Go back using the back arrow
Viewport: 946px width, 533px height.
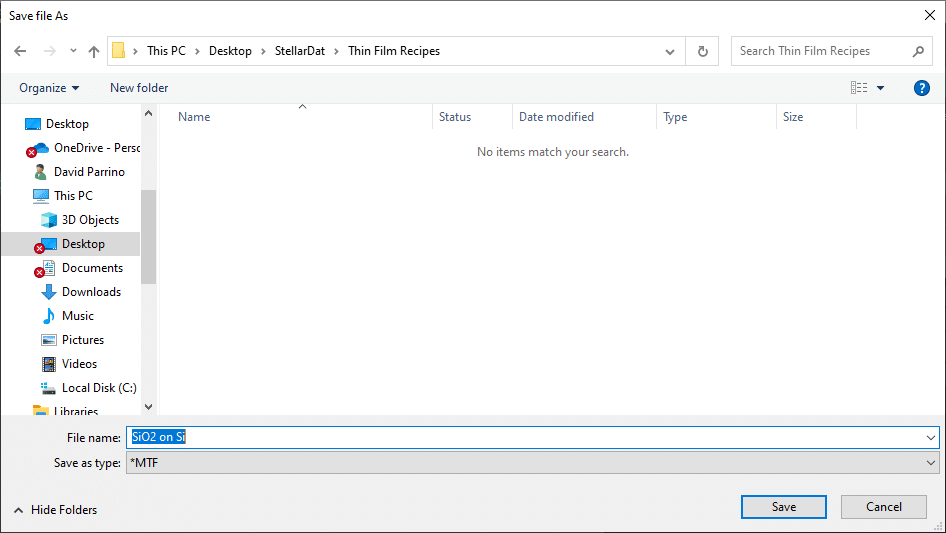pyautogui.click(x=20, y=51)
